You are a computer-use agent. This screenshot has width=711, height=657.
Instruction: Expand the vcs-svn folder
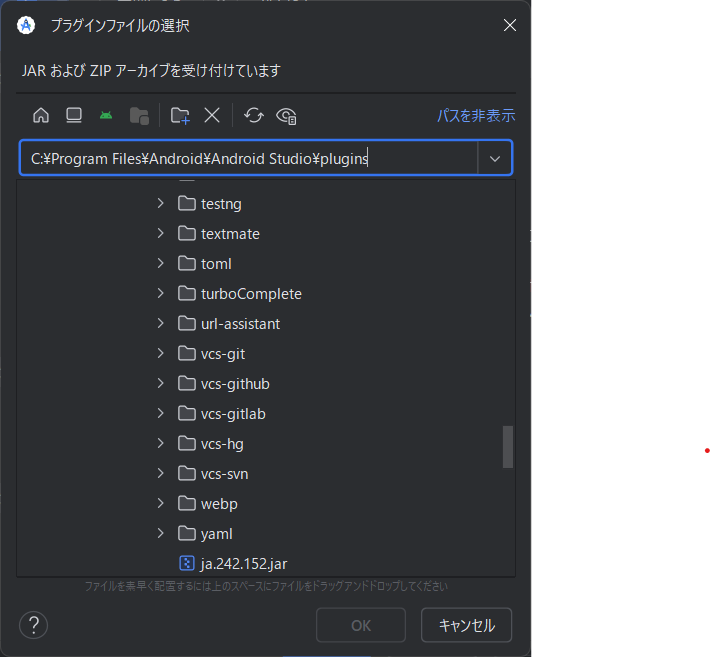click(x=161, y=473)
